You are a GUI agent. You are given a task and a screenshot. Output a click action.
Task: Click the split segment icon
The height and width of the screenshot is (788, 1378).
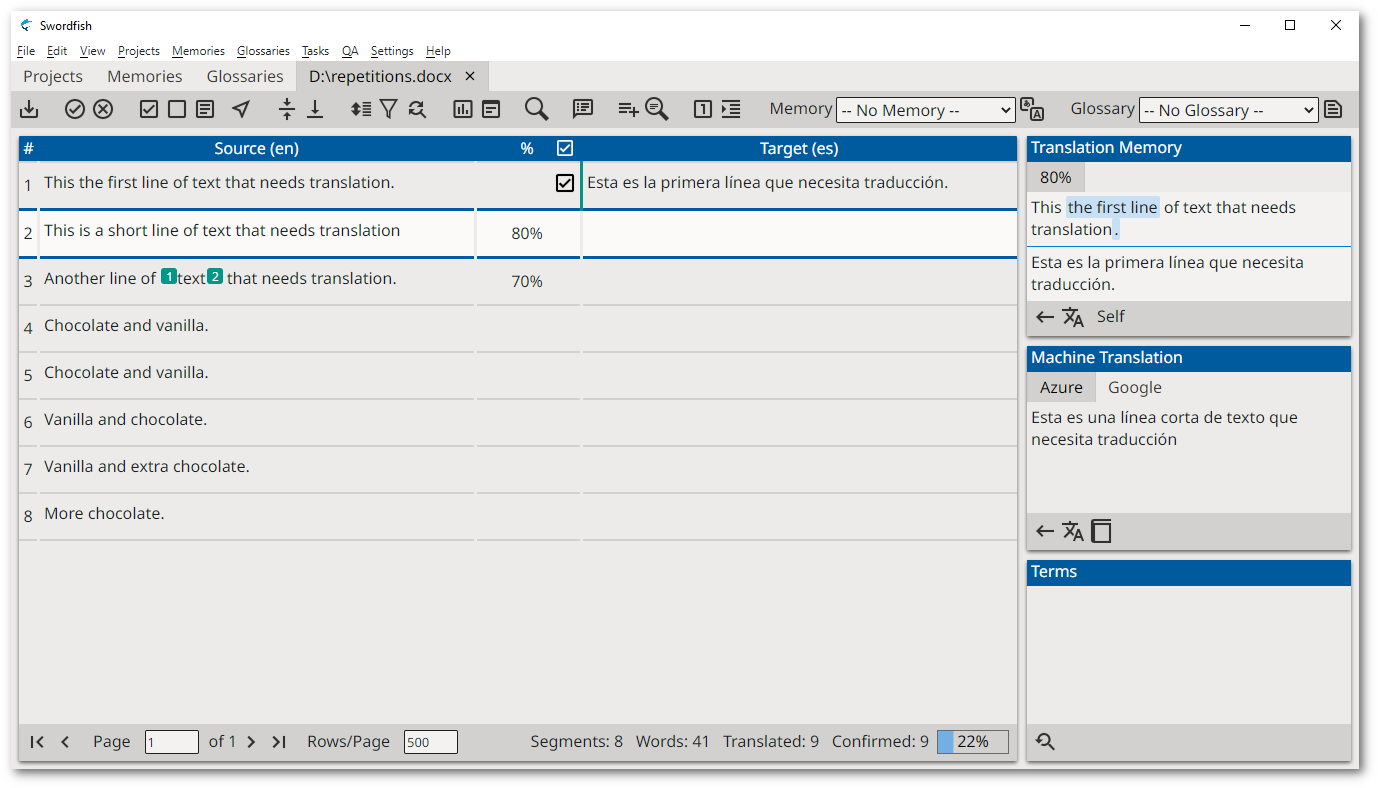[x=287, y=110]
